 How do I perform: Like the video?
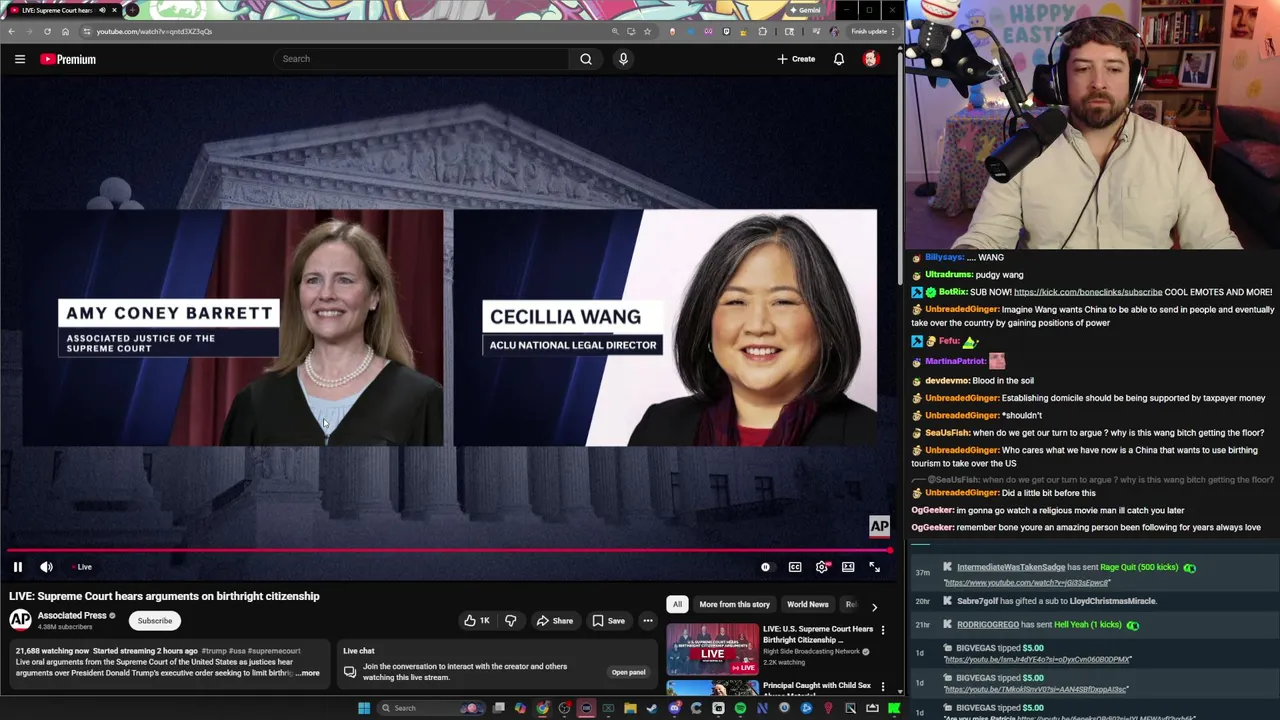pyautogui.click(x=476, y=621)
